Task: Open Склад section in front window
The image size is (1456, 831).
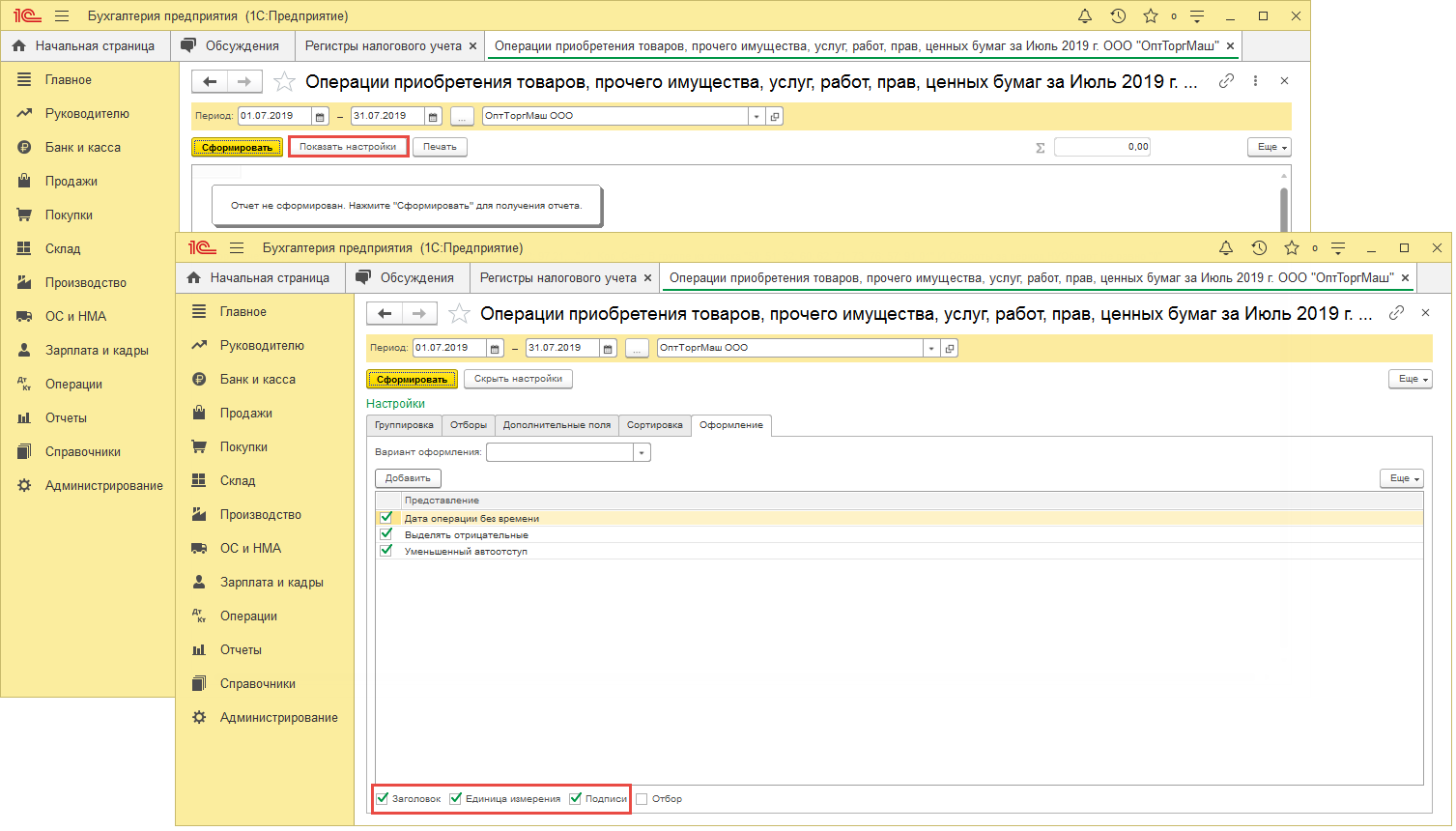Action: [238, 480]
